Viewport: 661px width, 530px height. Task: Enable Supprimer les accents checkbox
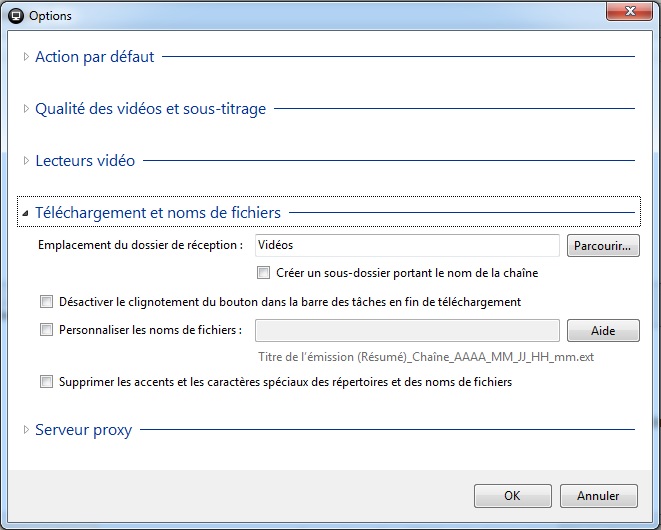[x=46, y=382]
